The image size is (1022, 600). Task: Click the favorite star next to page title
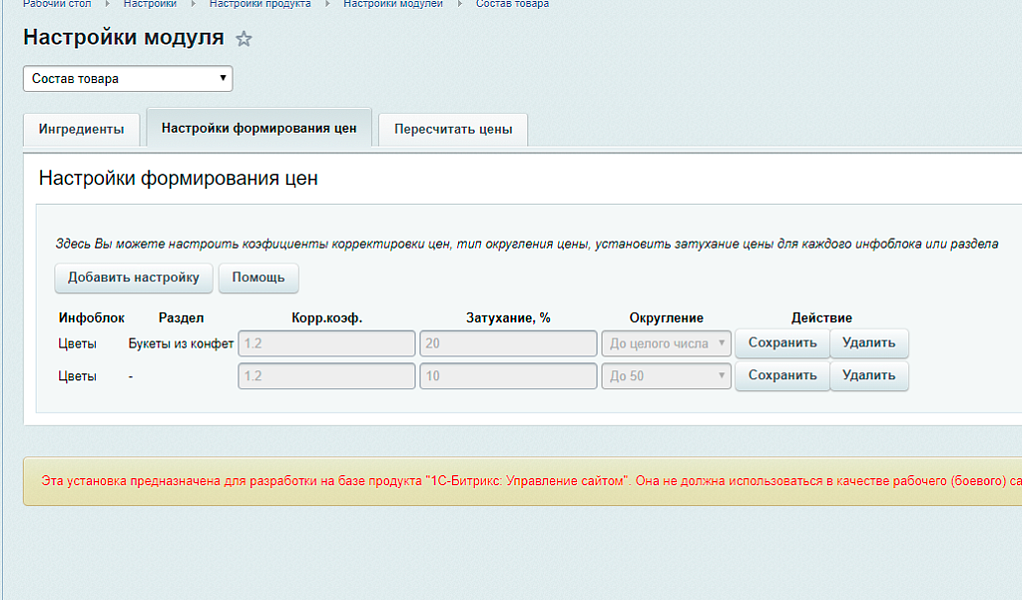tap(243, 39)
